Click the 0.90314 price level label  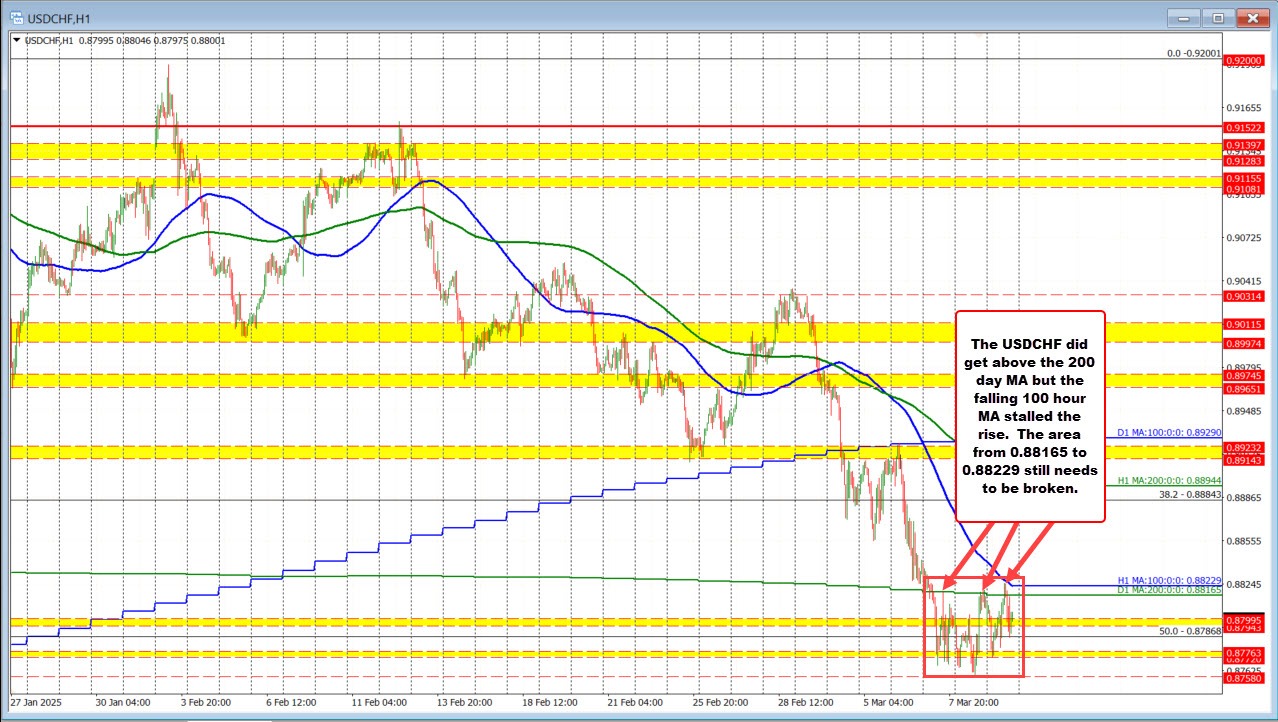(x=1246, y=297)
